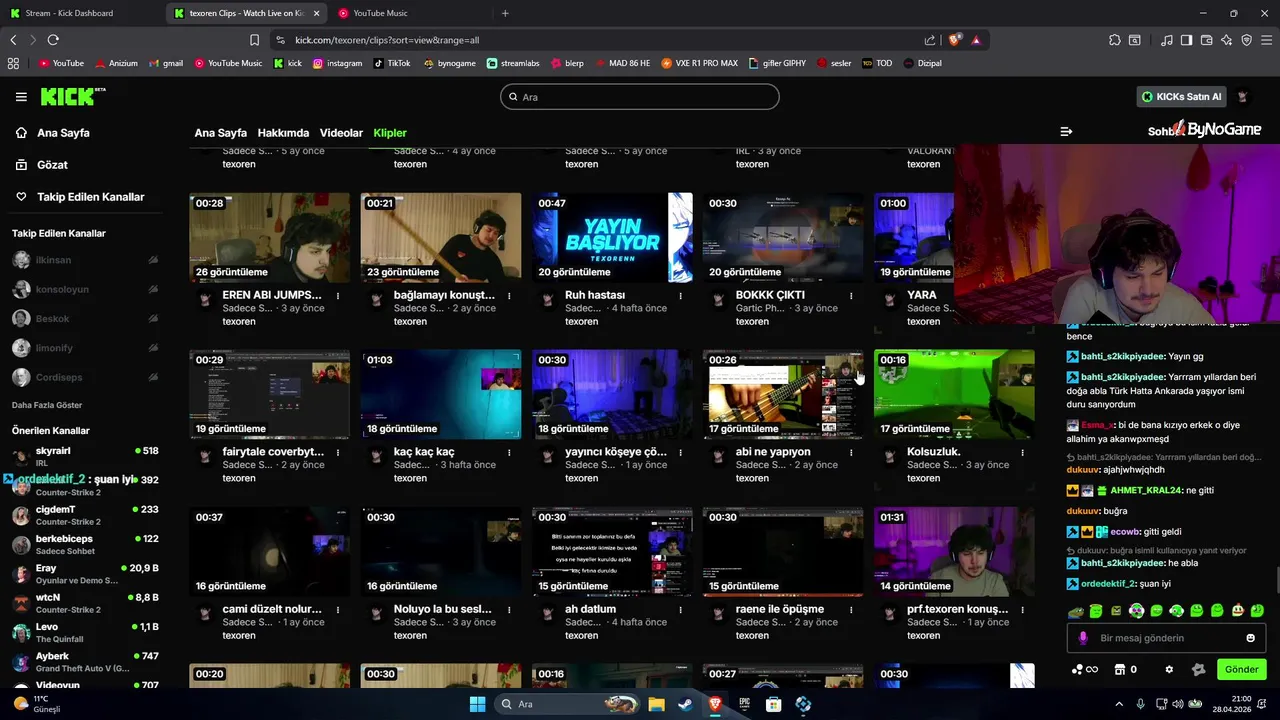Open new browser tab with plus button
The image size is (1280, 720).
point(505,13)
